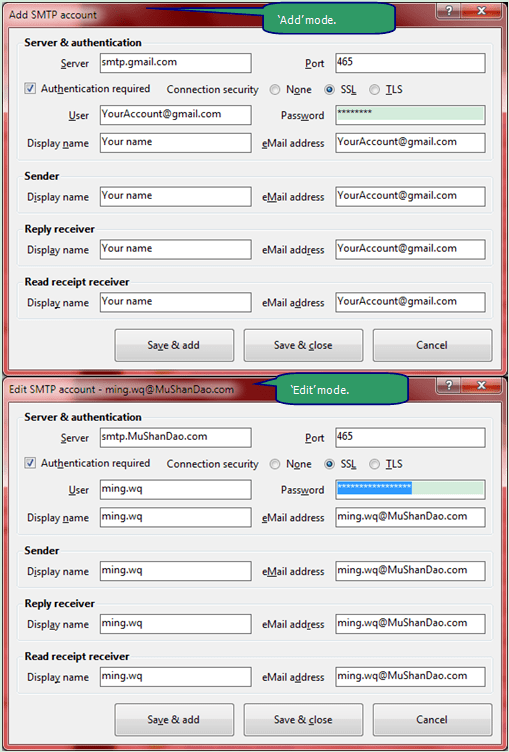Click the 'Add SMTP account' title text

click(53, 15)
